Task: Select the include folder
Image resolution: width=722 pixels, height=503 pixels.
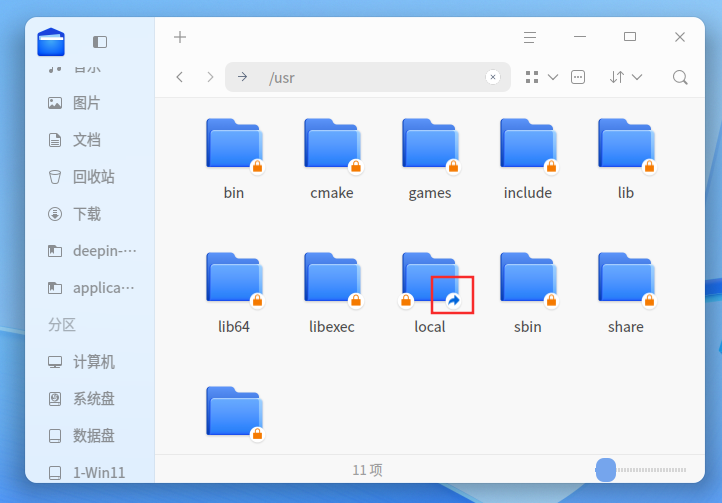Action: 528,159
